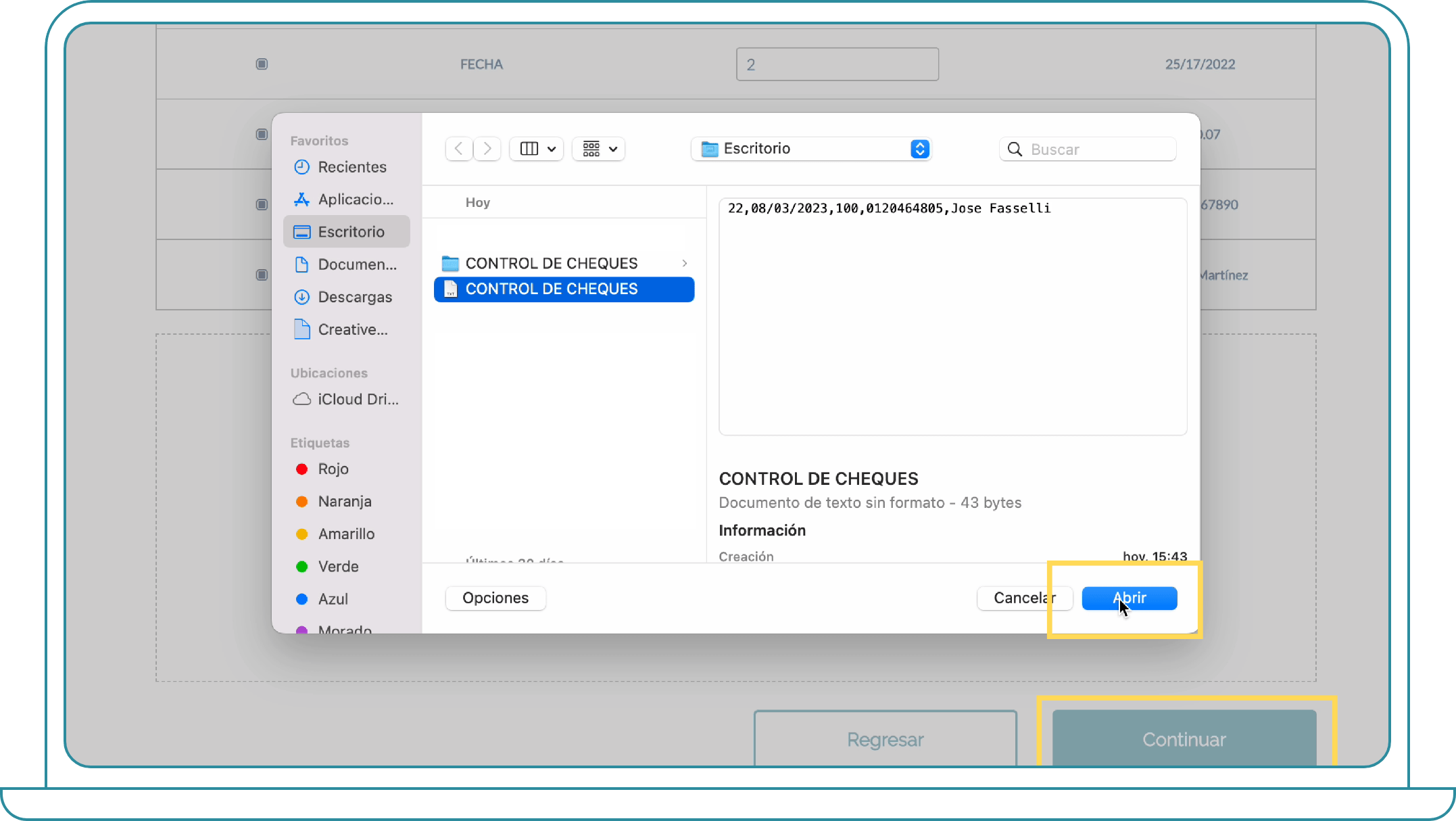Select the Rojo label tag
This screenshot has height=821, width=1456.
[332, 468]
